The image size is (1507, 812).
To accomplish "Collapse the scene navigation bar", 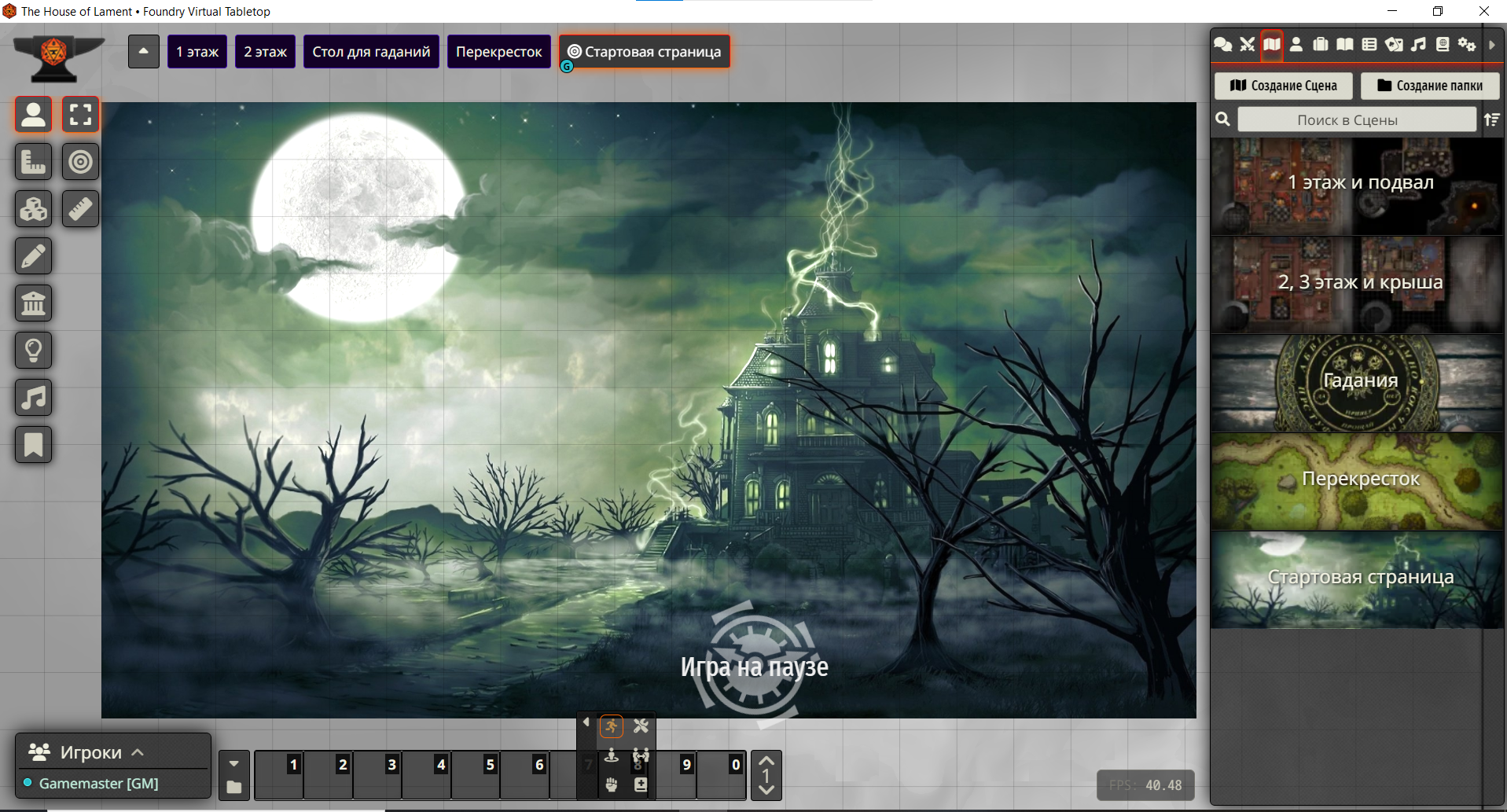I will click(x=144, y=52).
